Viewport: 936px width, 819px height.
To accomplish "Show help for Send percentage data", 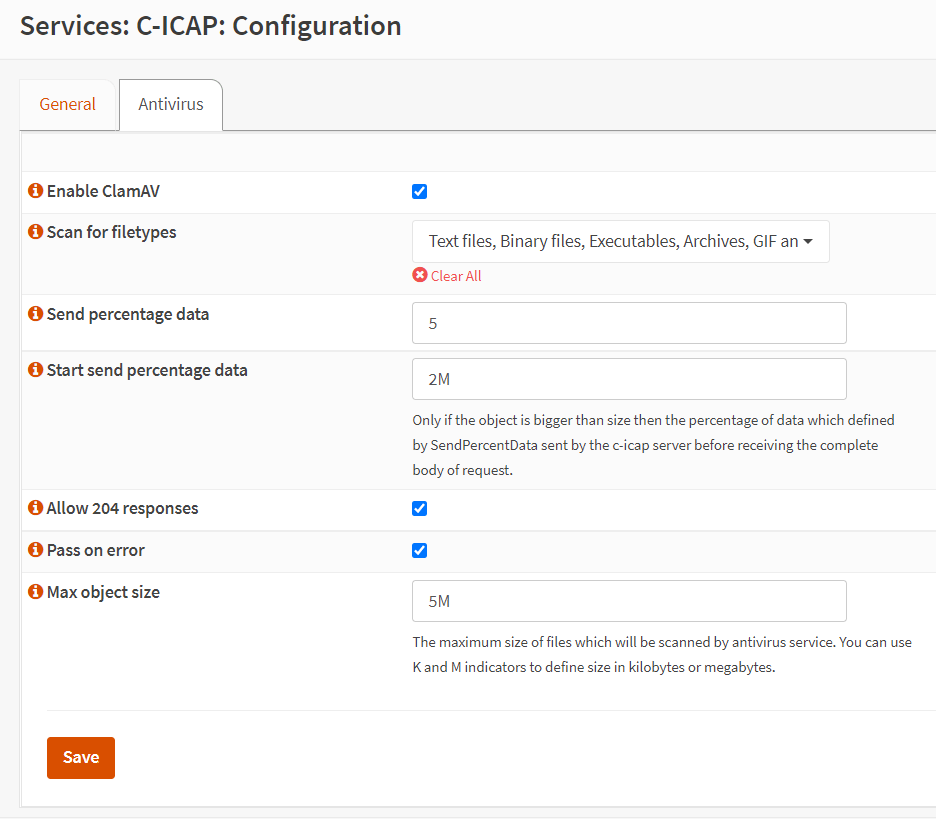I will click(x=36, y=314).
